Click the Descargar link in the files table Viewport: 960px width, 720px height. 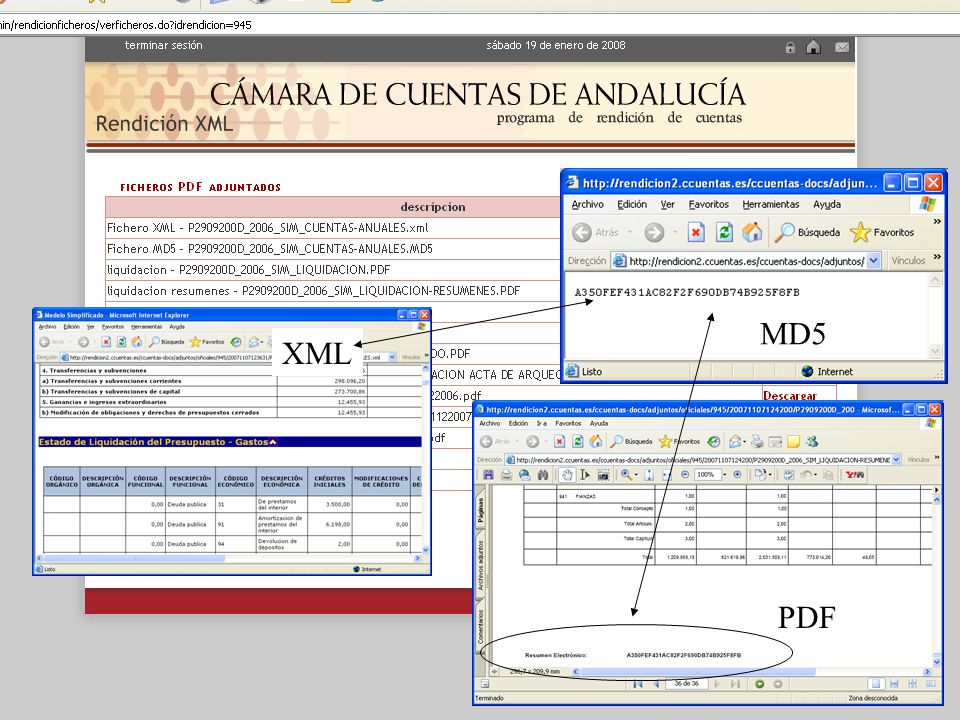pyautogui.click(x=790, y=396)
